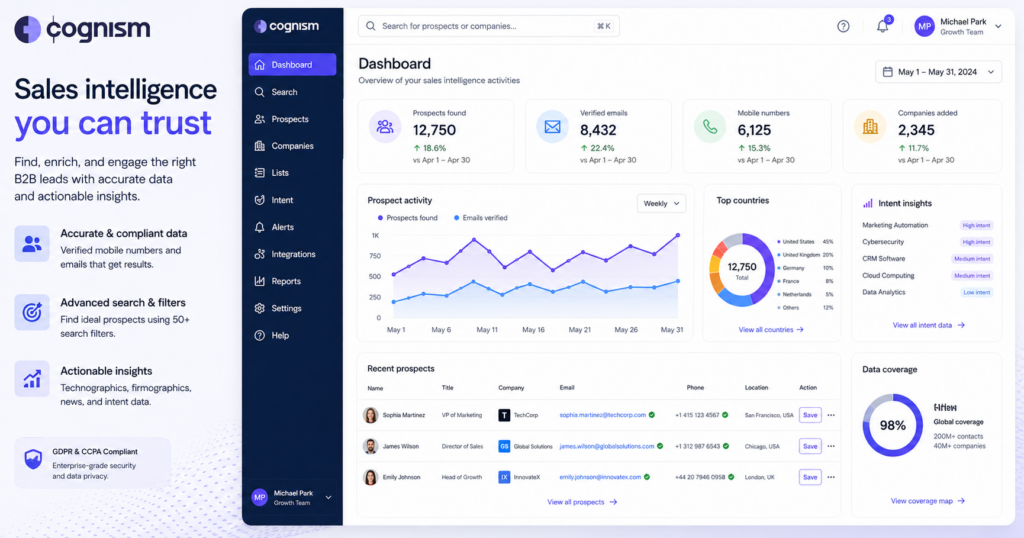Click Low intent tag for Data Analytics
The width and height of the screenshot is (1024, 538).
(x=976, y=293)
